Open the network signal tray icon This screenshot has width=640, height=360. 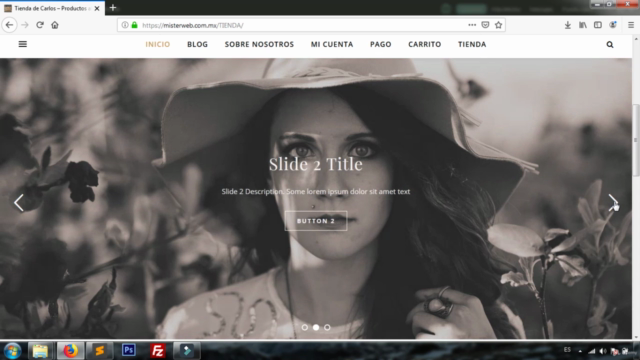pyautogui.click(x=591, y=351)
